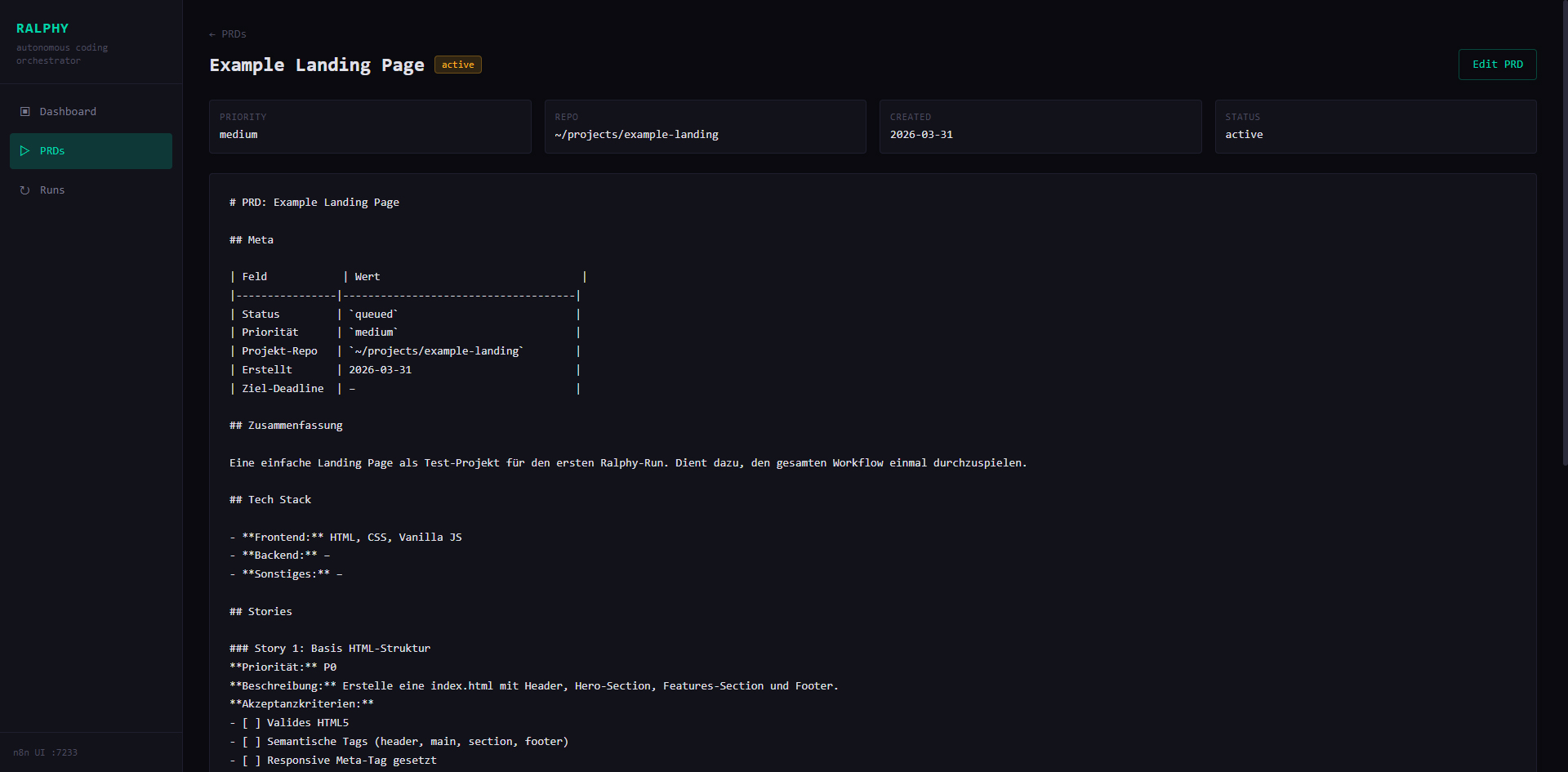The width and height of the screenshot is (1568, 772).
Task: Go back via the PRDs breadcrumb link
Action: coord(233,34)
